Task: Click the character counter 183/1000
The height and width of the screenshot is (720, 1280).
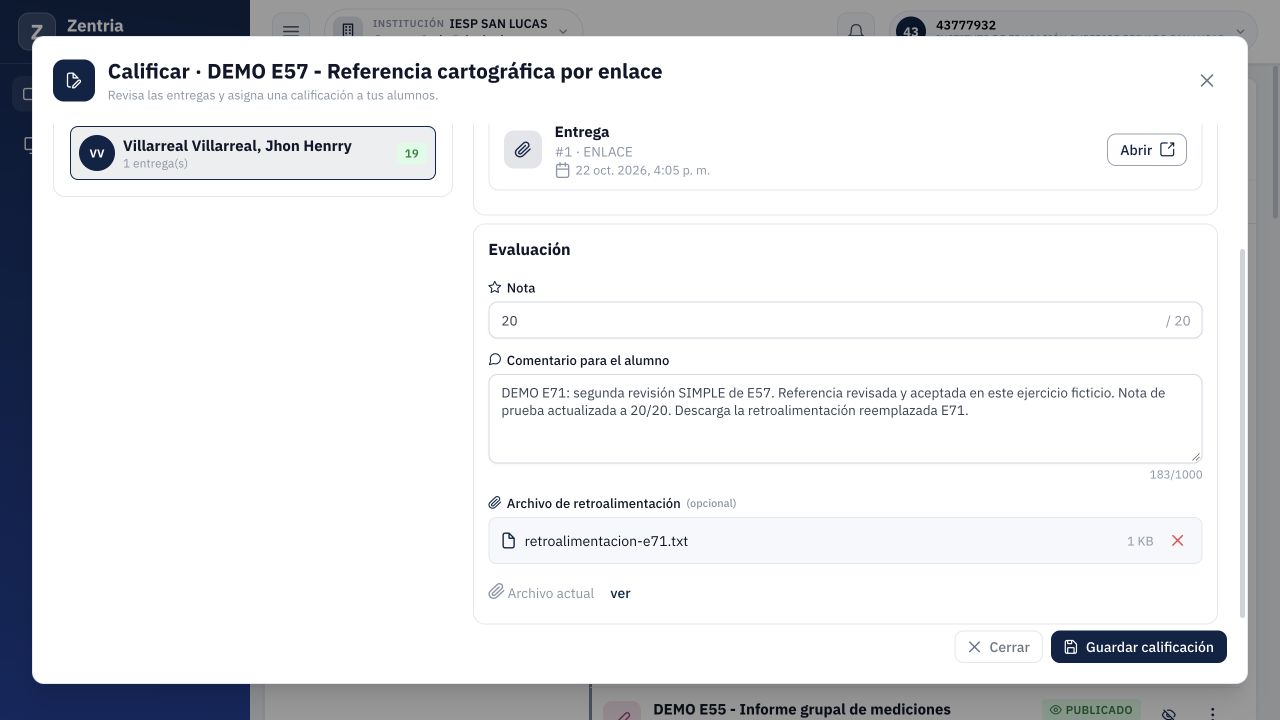Action: [1176, 475]
